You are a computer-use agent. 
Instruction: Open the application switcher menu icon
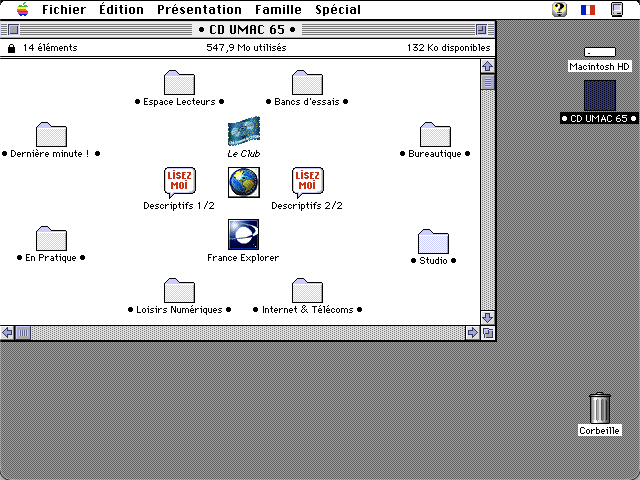click(617, 9)
